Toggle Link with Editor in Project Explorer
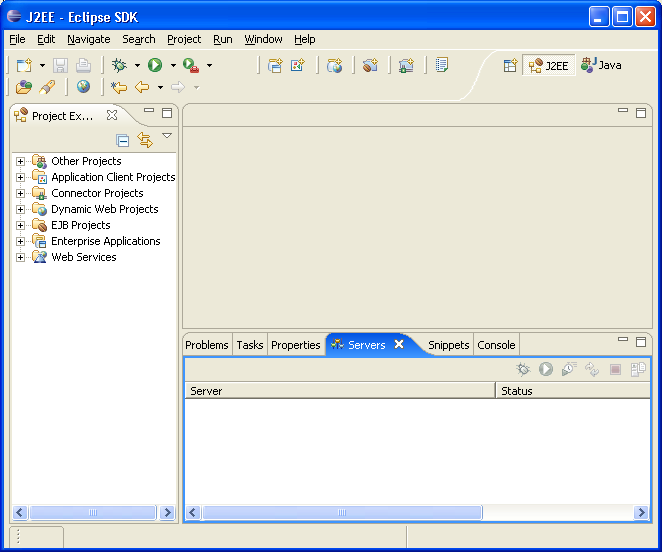The image size is (662, 552). pos(145,140)
